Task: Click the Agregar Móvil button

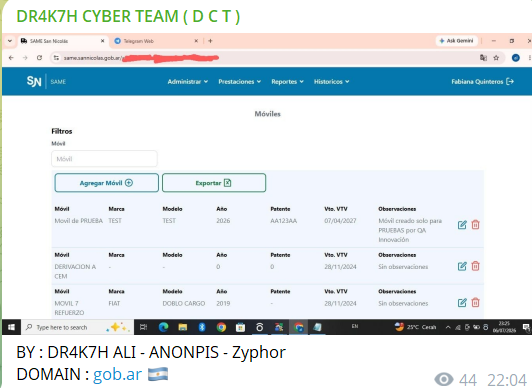Action: click(107, 183)
